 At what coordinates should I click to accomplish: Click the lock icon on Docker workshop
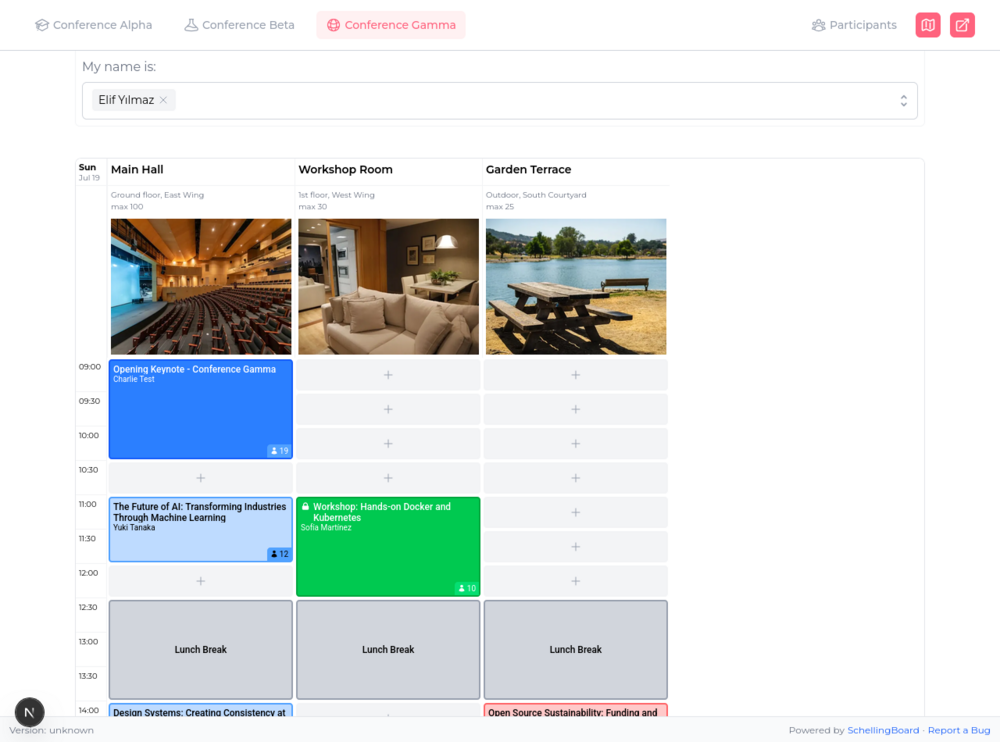pos(305,507)
